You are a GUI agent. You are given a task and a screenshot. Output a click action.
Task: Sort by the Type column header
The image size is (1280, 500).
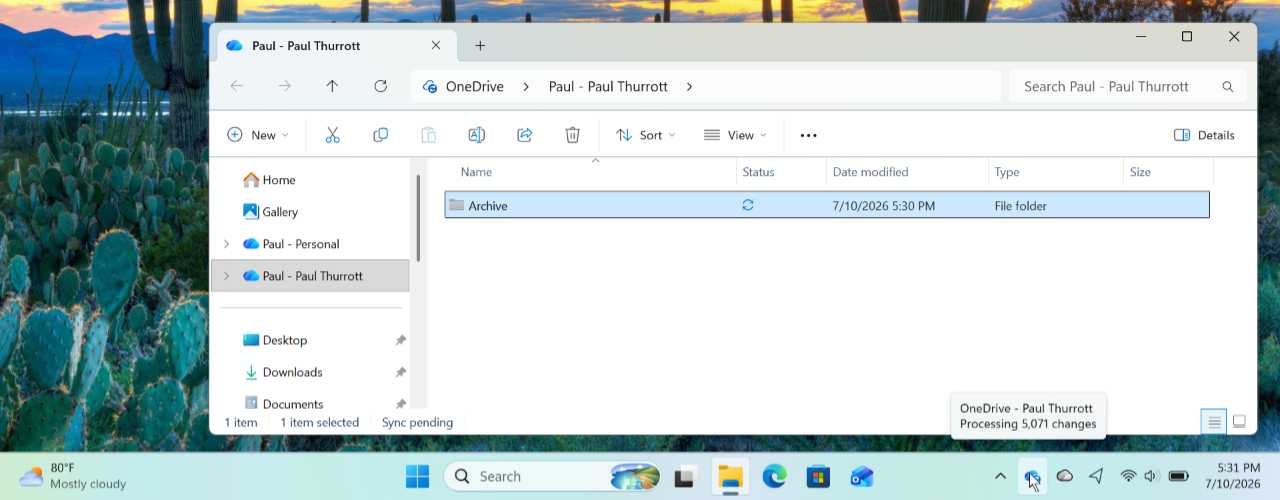(1056, 172)
